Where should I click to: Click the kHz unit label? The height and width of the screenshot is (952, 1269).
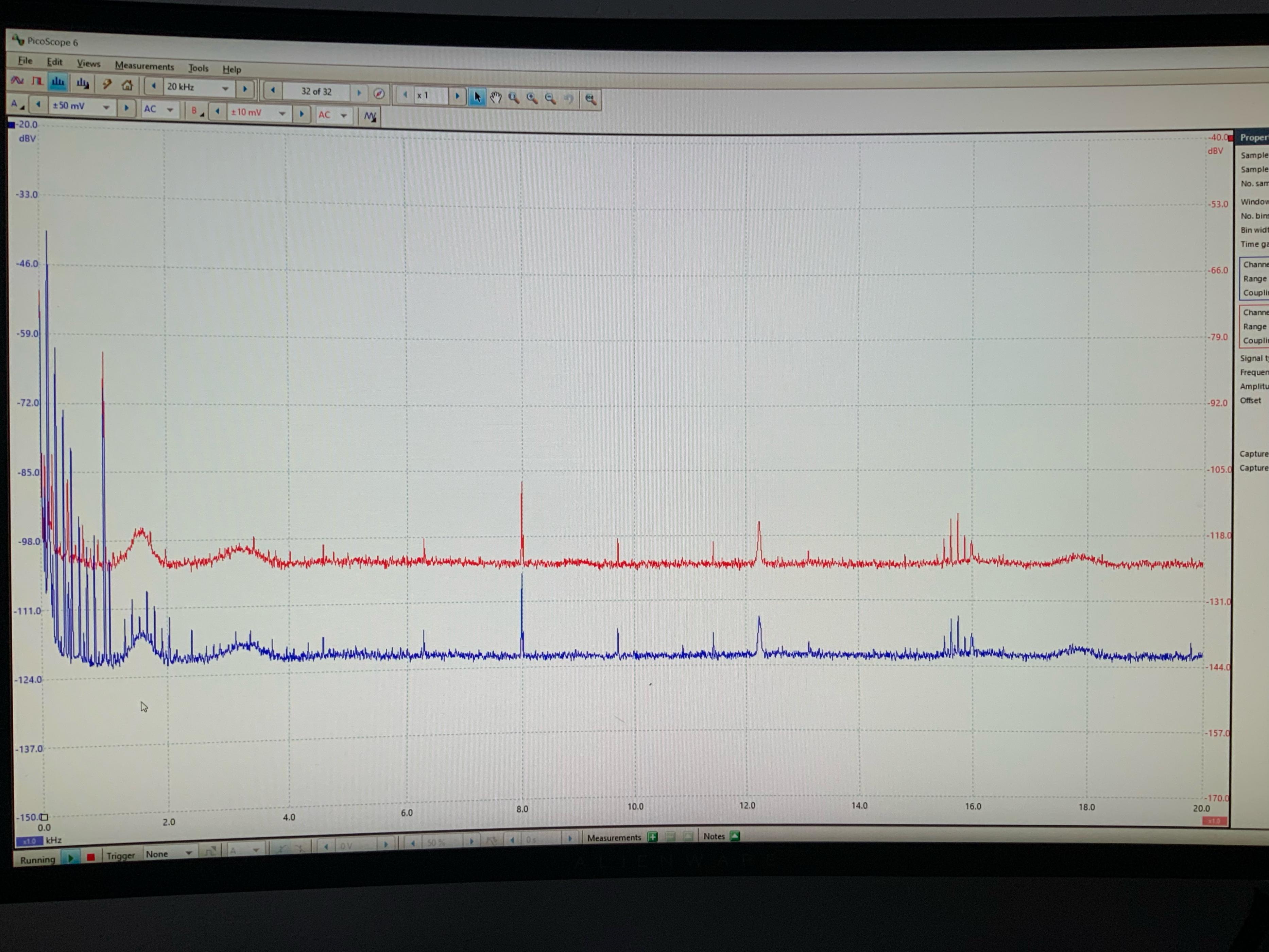(x=54, y=840)
